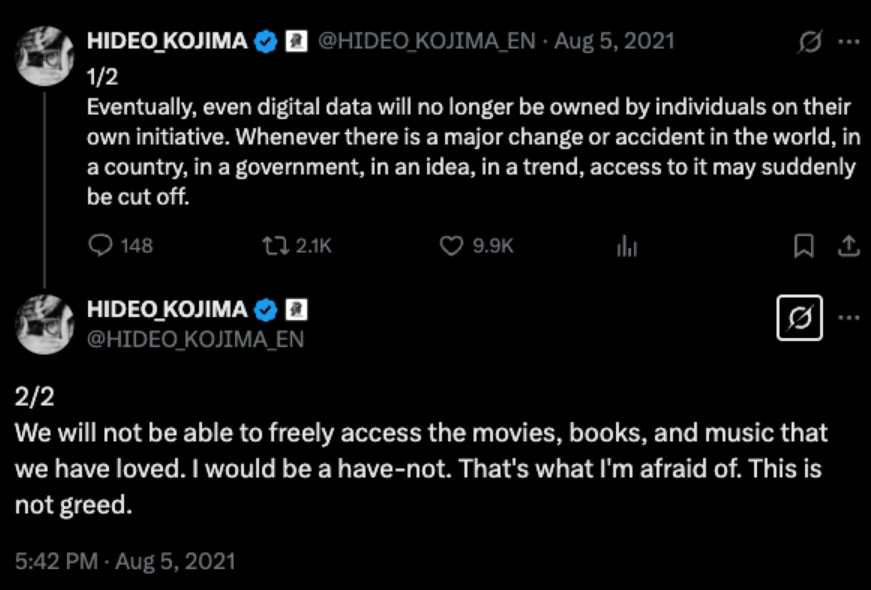Image resolution: width=871 pixels, height=590 pixels.
Task: Click the affiliate badge beside the first username
Action: tap(296, 42)
